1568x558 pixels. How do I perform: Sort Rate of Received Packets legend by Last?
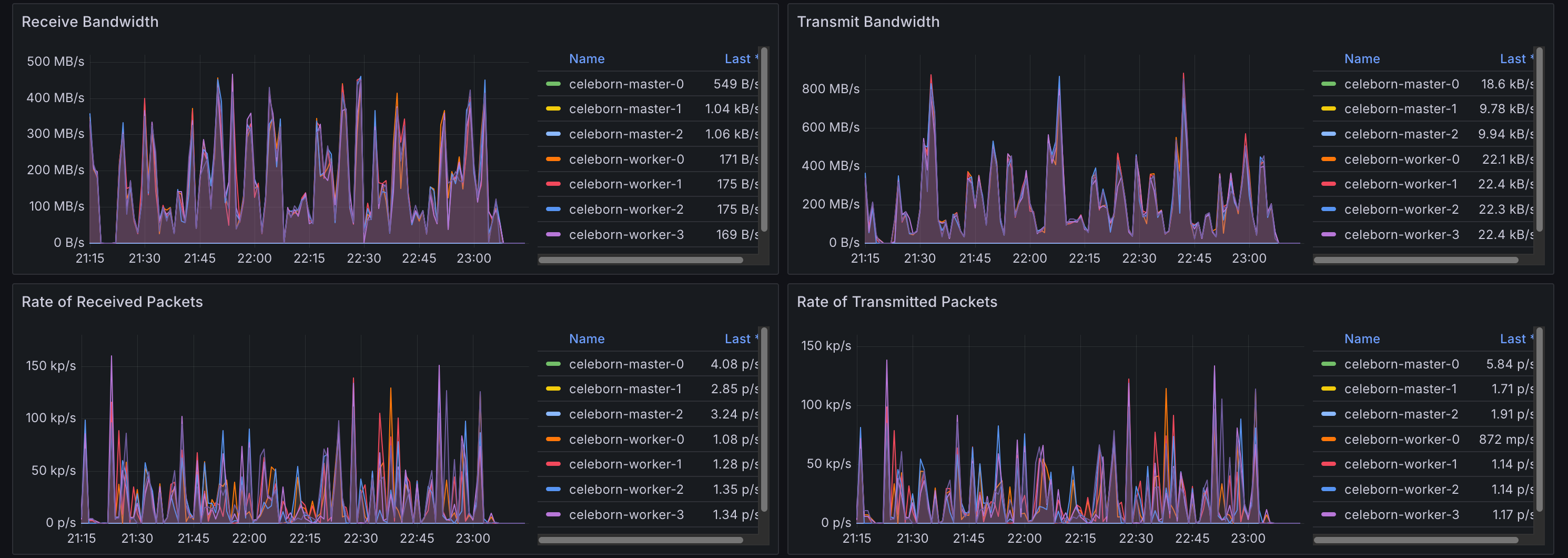pos(737,338)
